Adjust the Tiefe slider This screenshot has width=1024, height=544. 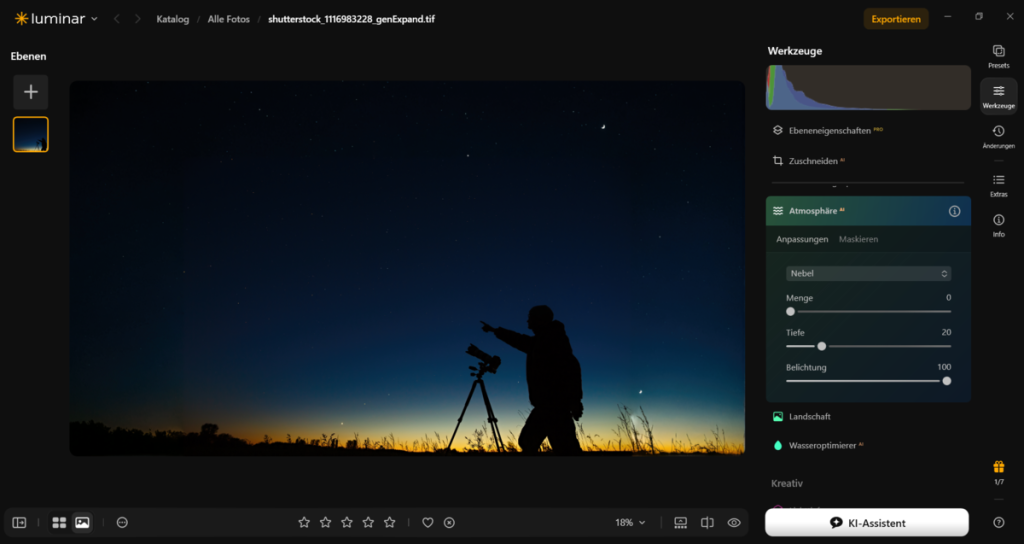pyautogui.click(x=868, y=346)
